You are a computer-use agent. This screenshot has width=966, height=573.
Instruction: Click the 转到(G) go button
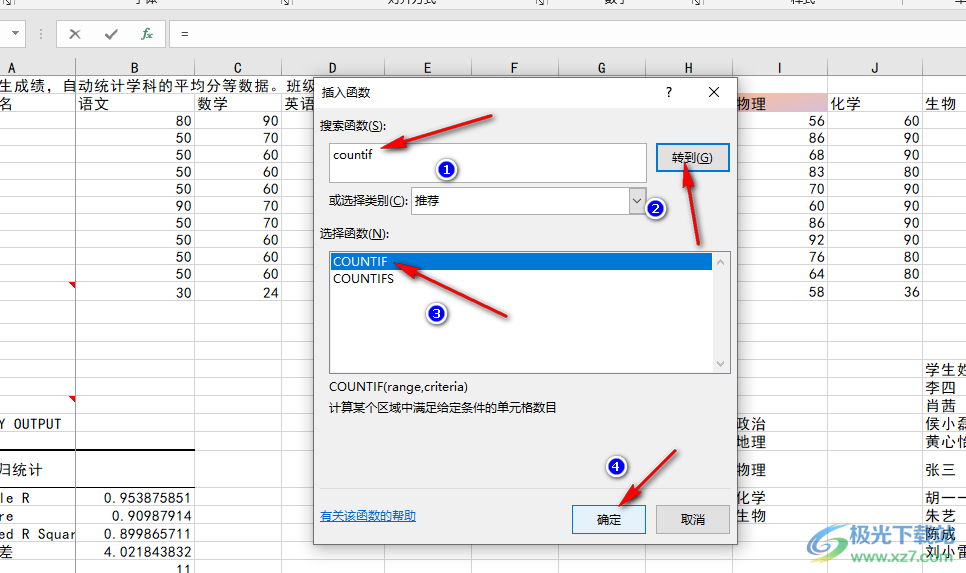[x=692, y=158]
